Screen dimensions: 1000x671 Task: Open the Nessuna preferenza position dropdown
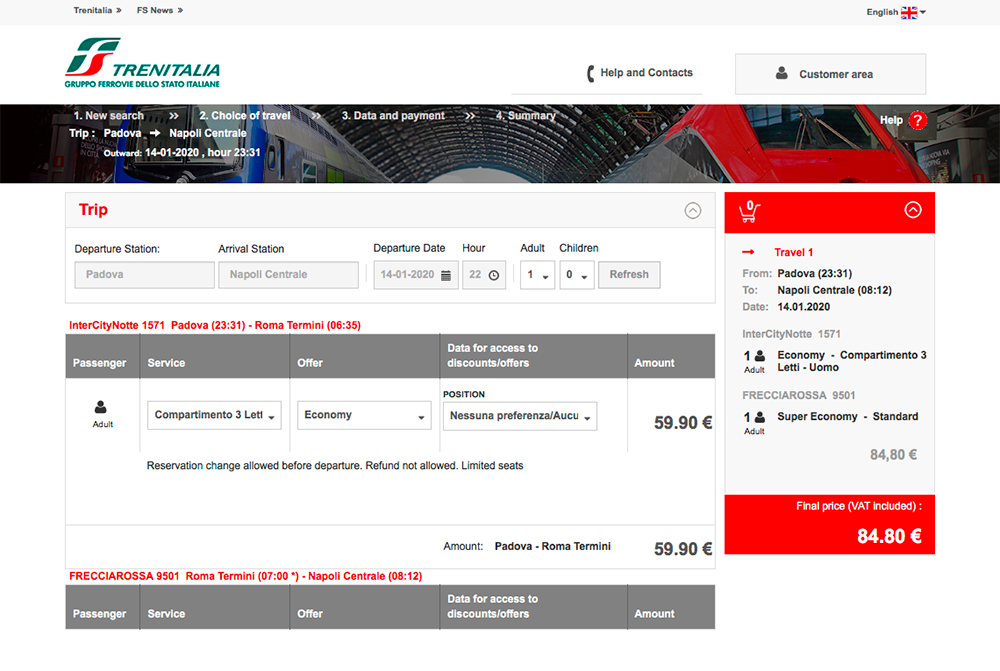click(x=520, y=416)
